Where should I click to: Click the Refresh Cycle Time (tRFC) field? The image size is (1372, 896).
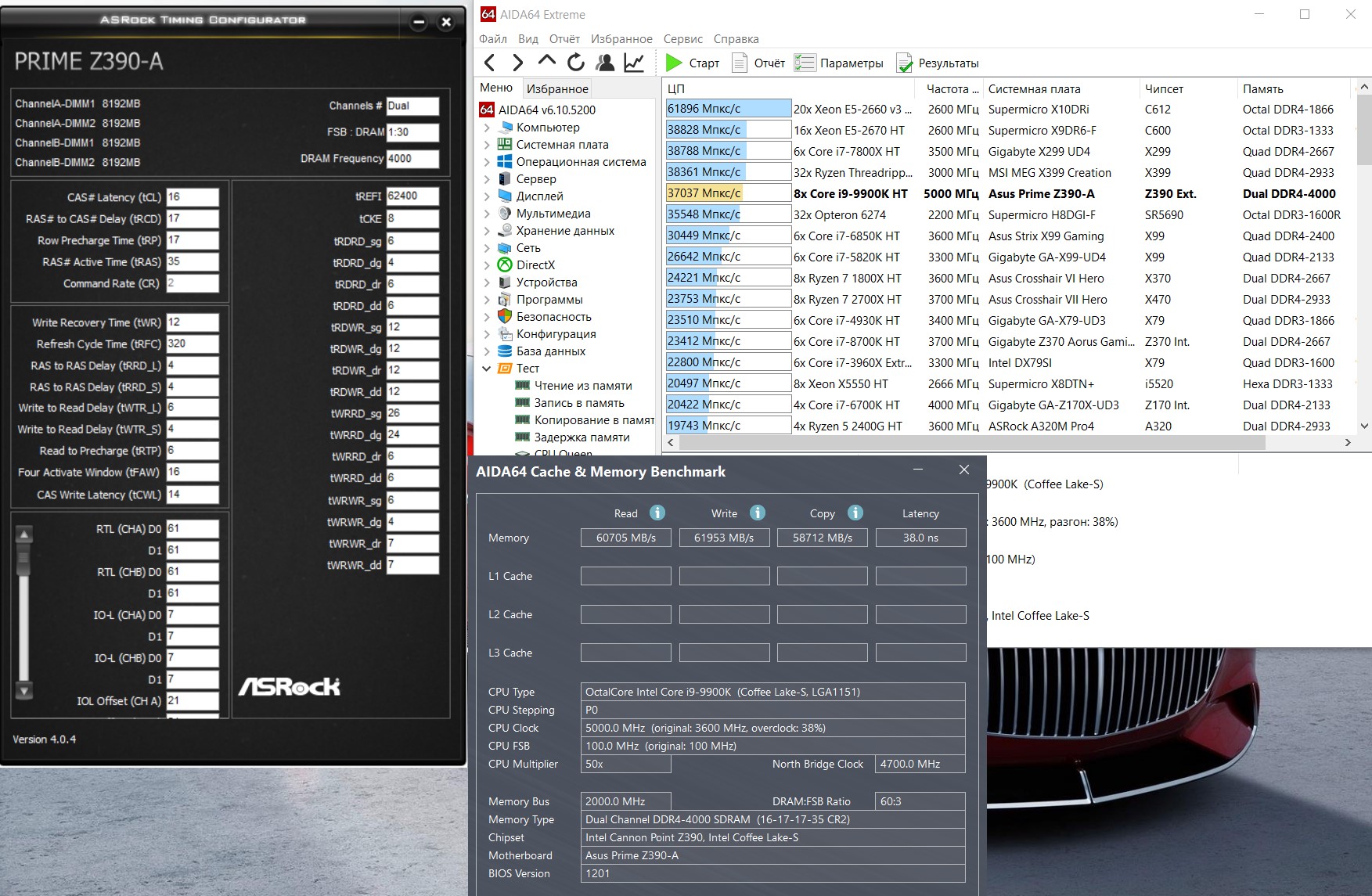click(193, 344)
